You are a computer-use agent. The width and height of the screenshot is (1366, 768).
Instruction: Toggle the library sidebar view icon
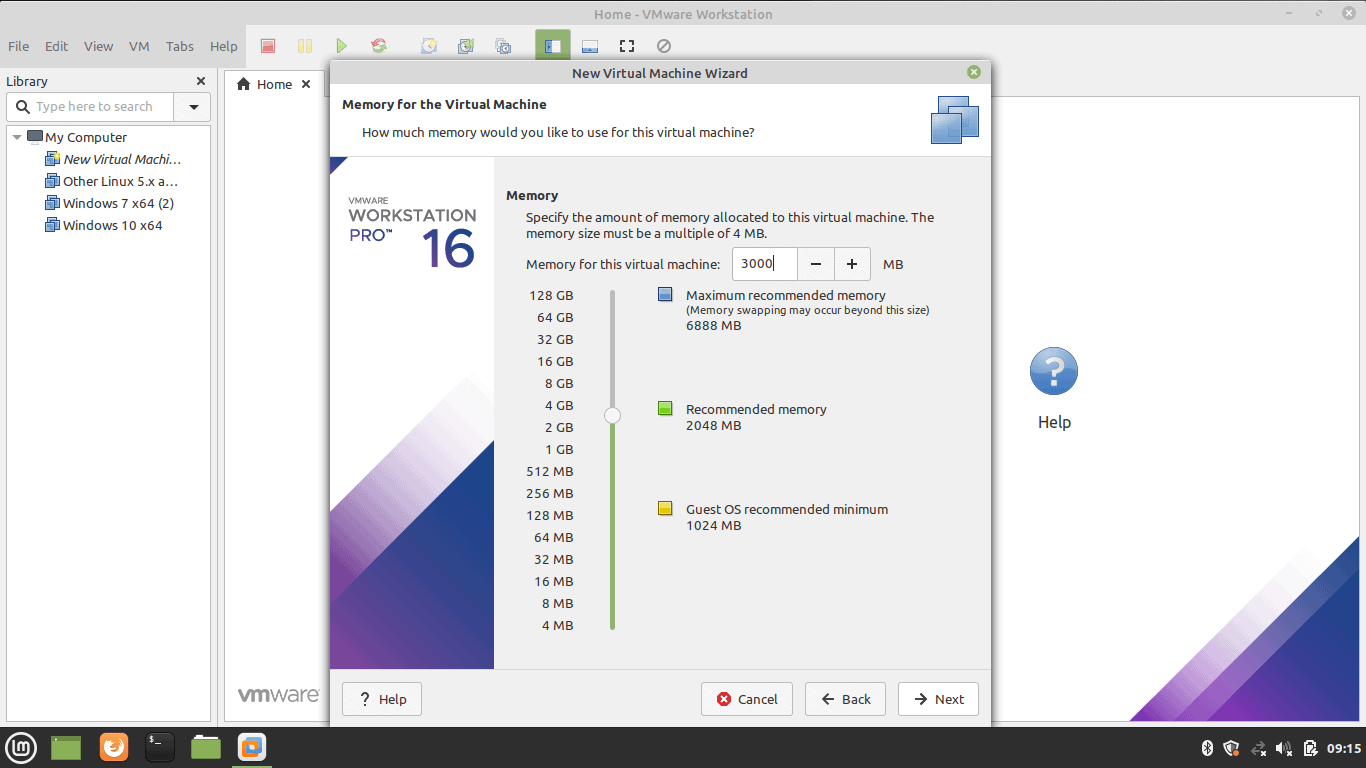(552, 46)
